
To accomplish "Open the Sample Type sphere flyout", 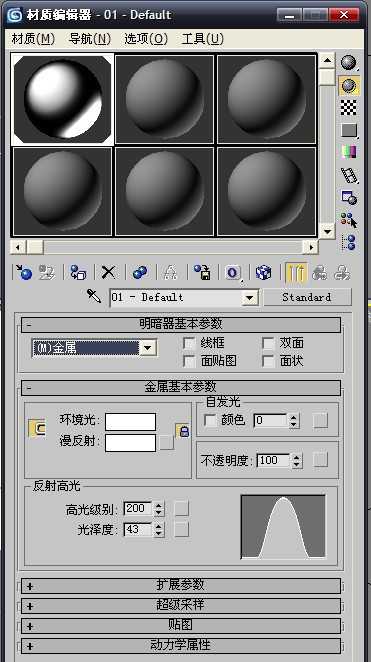I will (349, 63).
